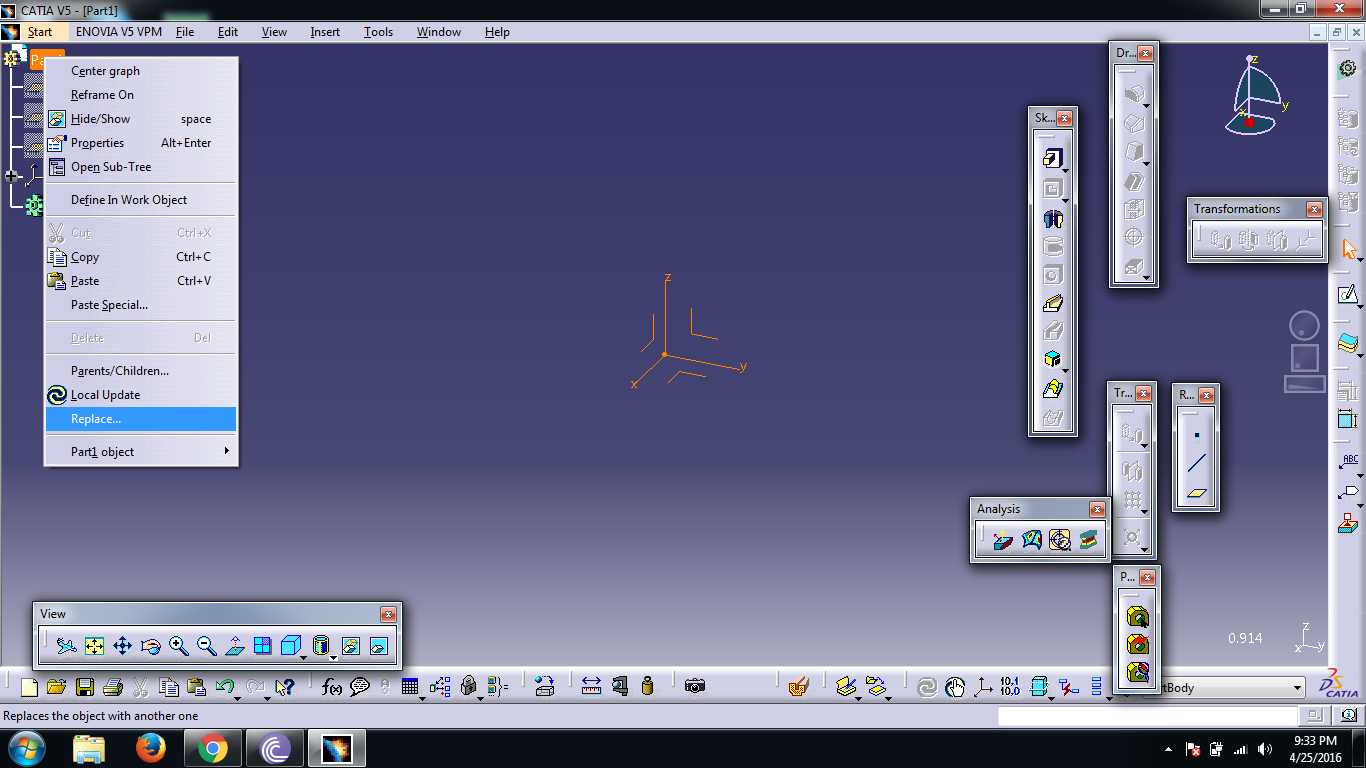
Task: Select the Shaft tool in sketch-based features toolbar
Action: pos(1052,218)
